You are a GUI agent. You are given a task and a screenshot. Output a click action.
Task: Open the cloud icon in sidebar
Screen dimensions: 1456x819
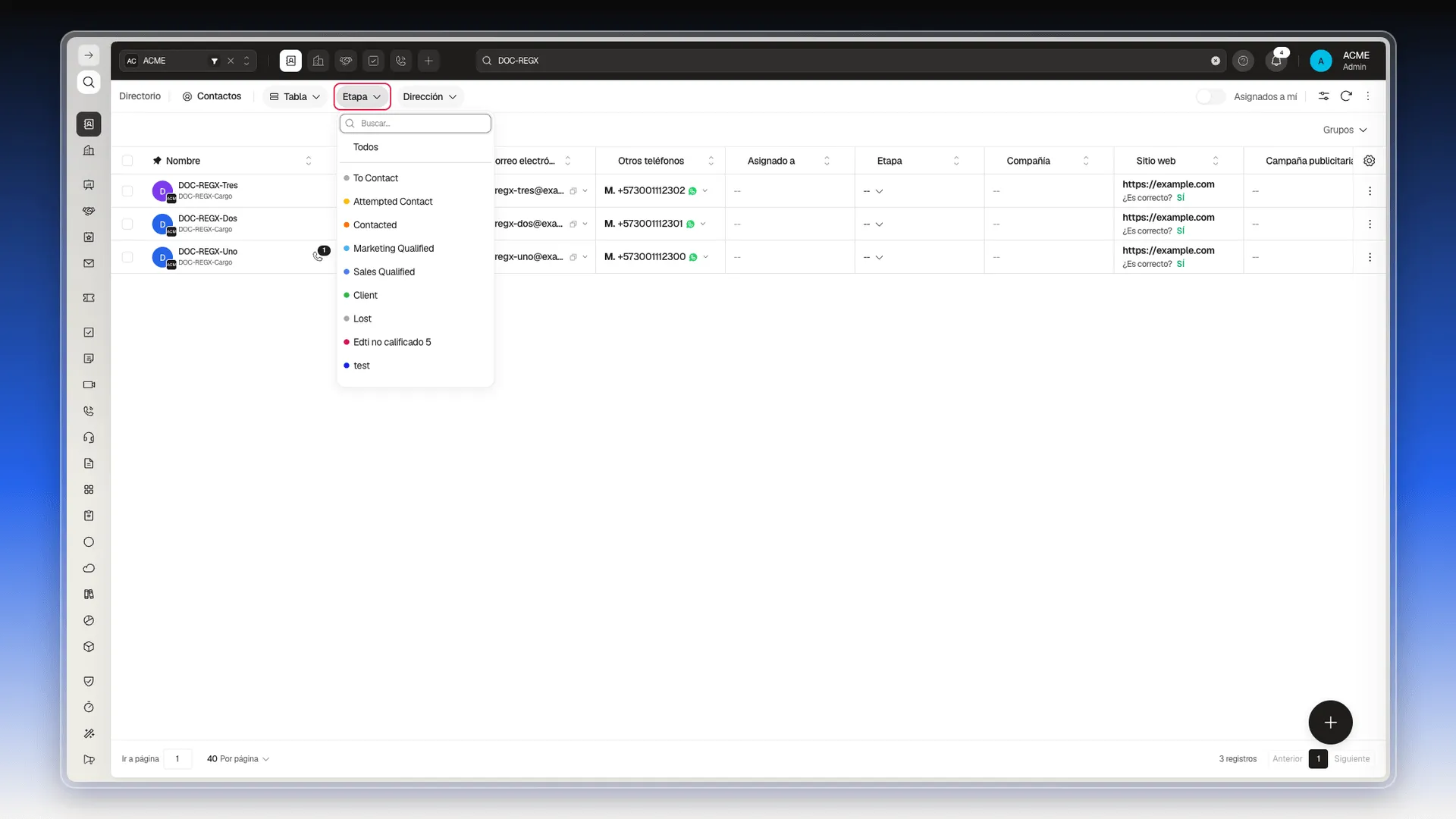tap(89, 568)
